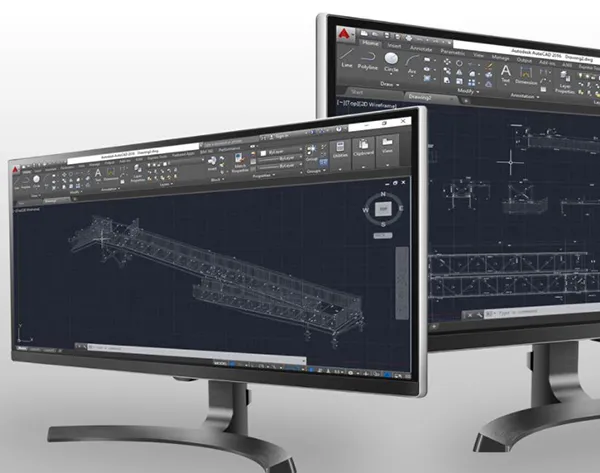This screenshot has width=600, height=473.
Task: Switch to the Parametric ribbon tab on back monitor
Action: click(453, 52)
